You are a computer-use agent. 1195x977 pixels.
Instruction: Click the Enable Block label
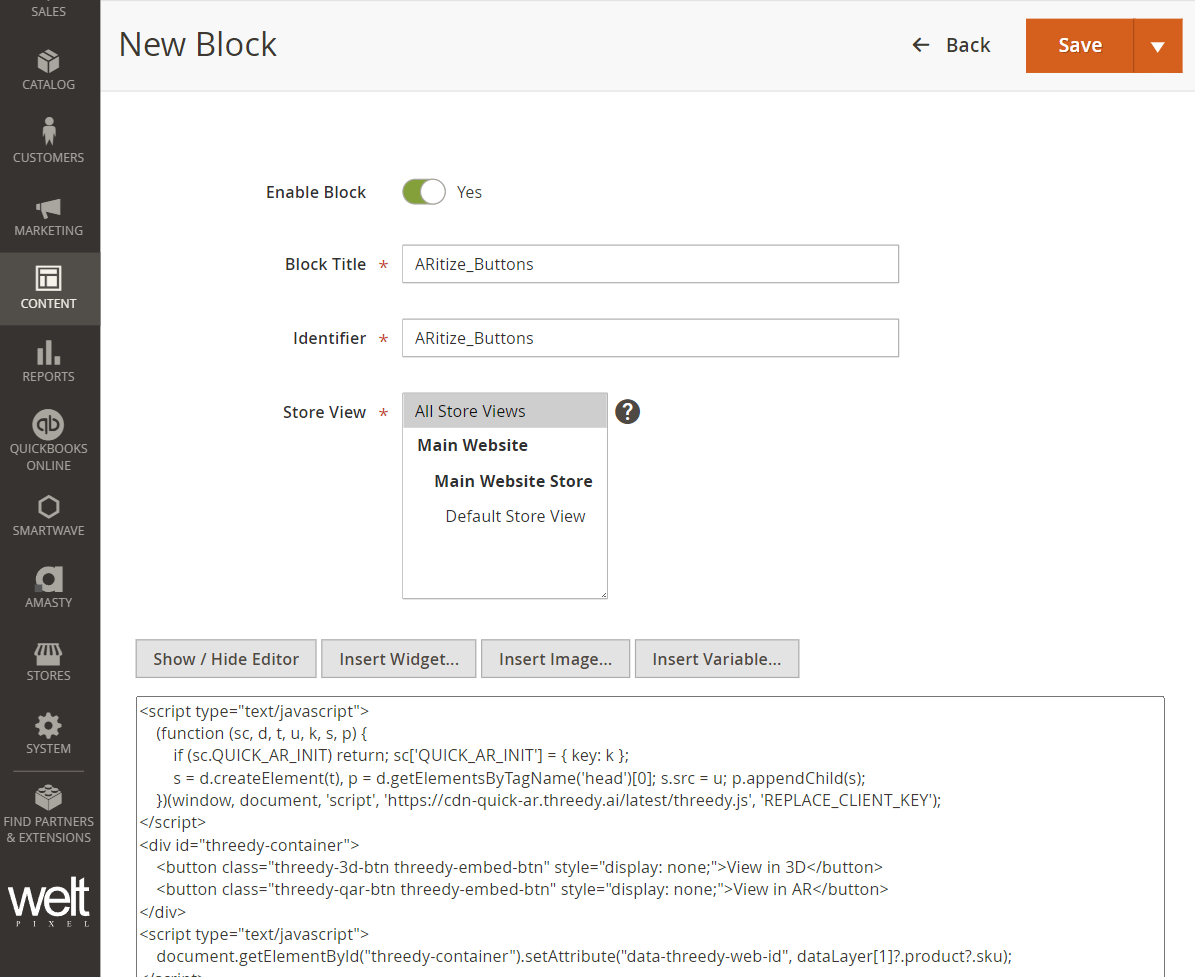(x=316, y=192)
